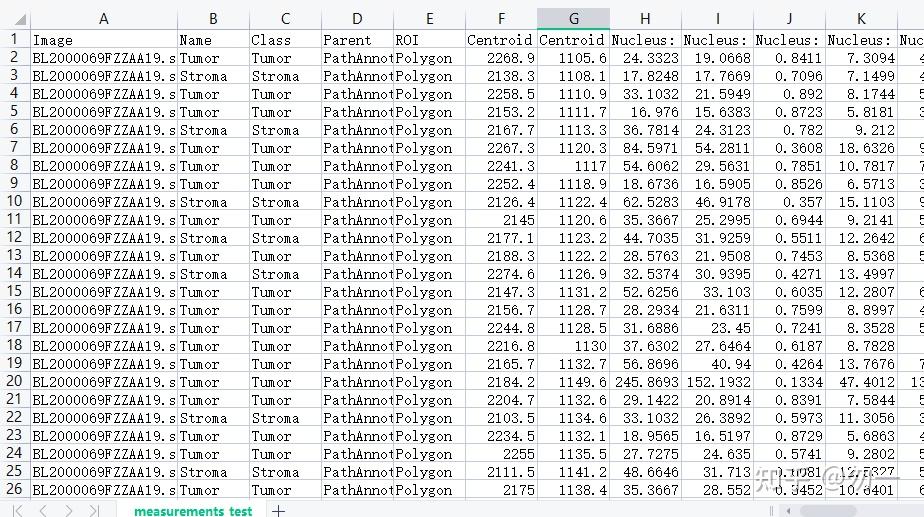Click the horizontal scrollbar left arrow
The image size is (924, 517).
(788, 511)
